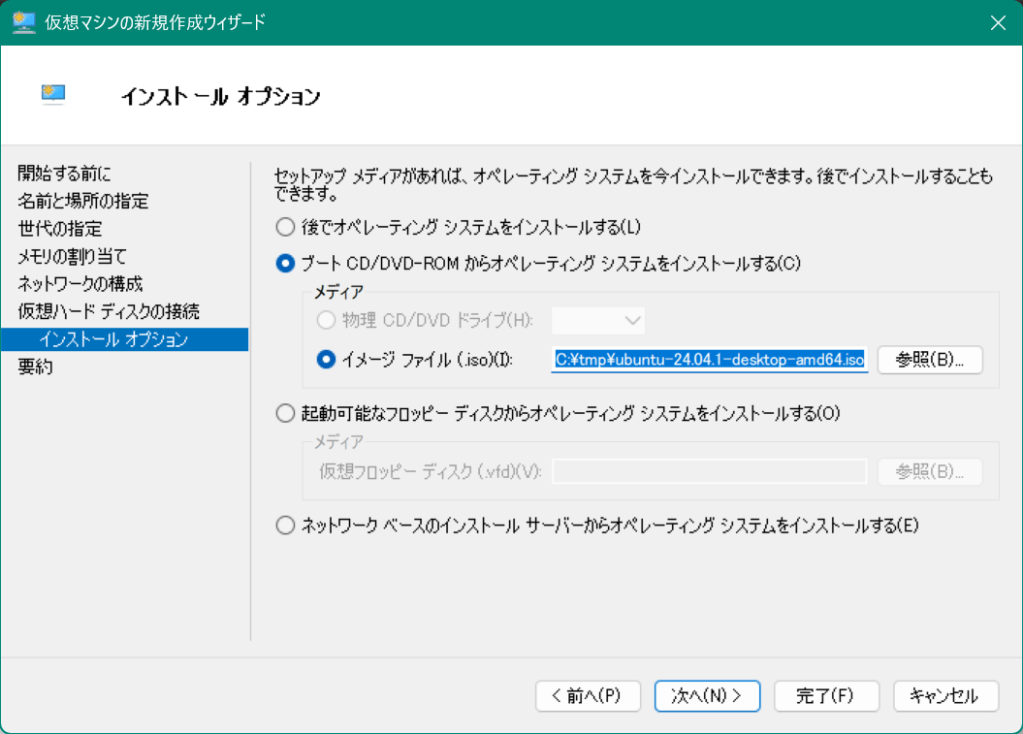This screenshot has height=734, width=1023.
Task: Open 要約 page in the sidebar
Action: 36,366
